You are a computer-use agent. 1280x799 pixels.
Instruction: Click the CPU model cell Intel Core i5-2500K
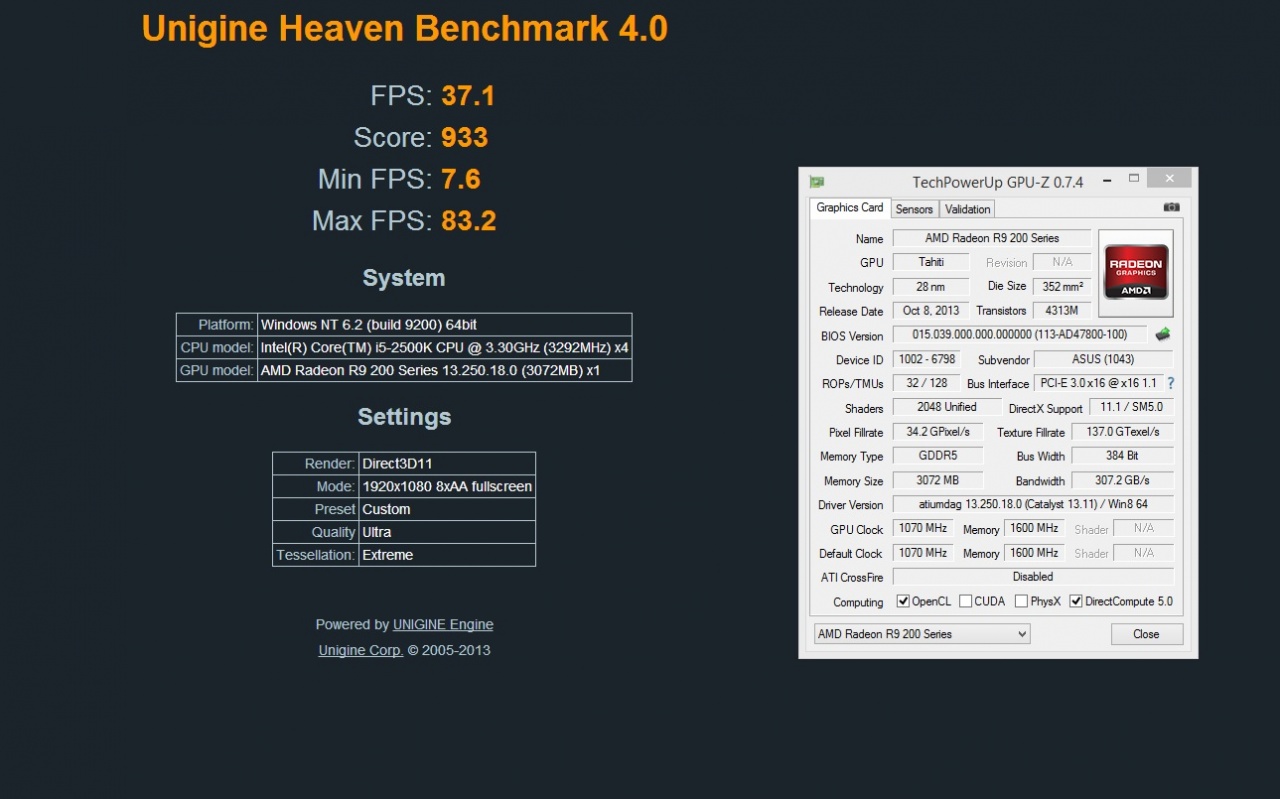(x=444, y=348)
